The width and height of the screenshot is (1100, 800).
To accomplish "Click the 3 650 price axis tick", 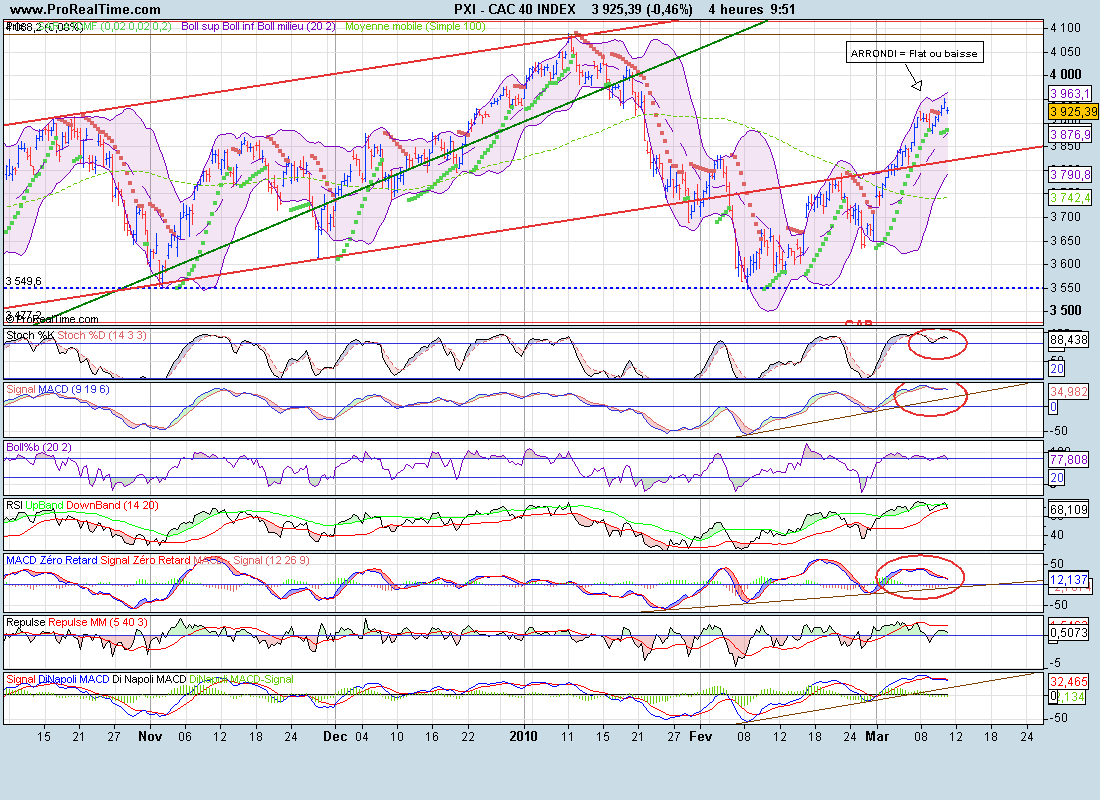I will [x=1066, y=241].
